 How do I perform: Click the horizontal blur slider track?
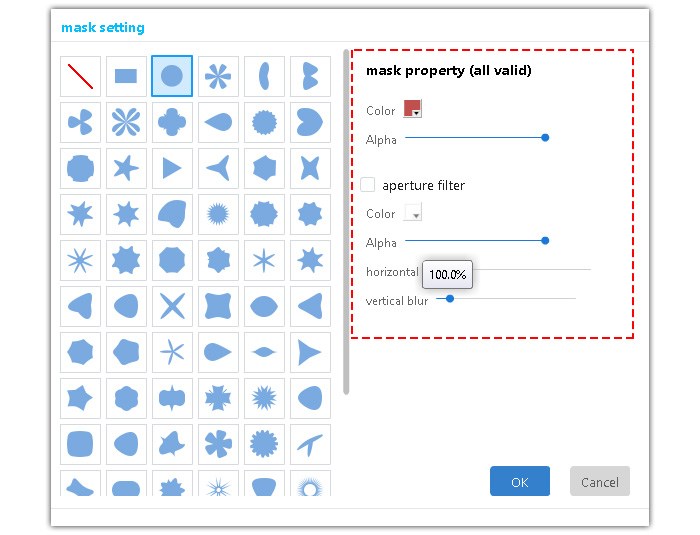coord(532,270)
